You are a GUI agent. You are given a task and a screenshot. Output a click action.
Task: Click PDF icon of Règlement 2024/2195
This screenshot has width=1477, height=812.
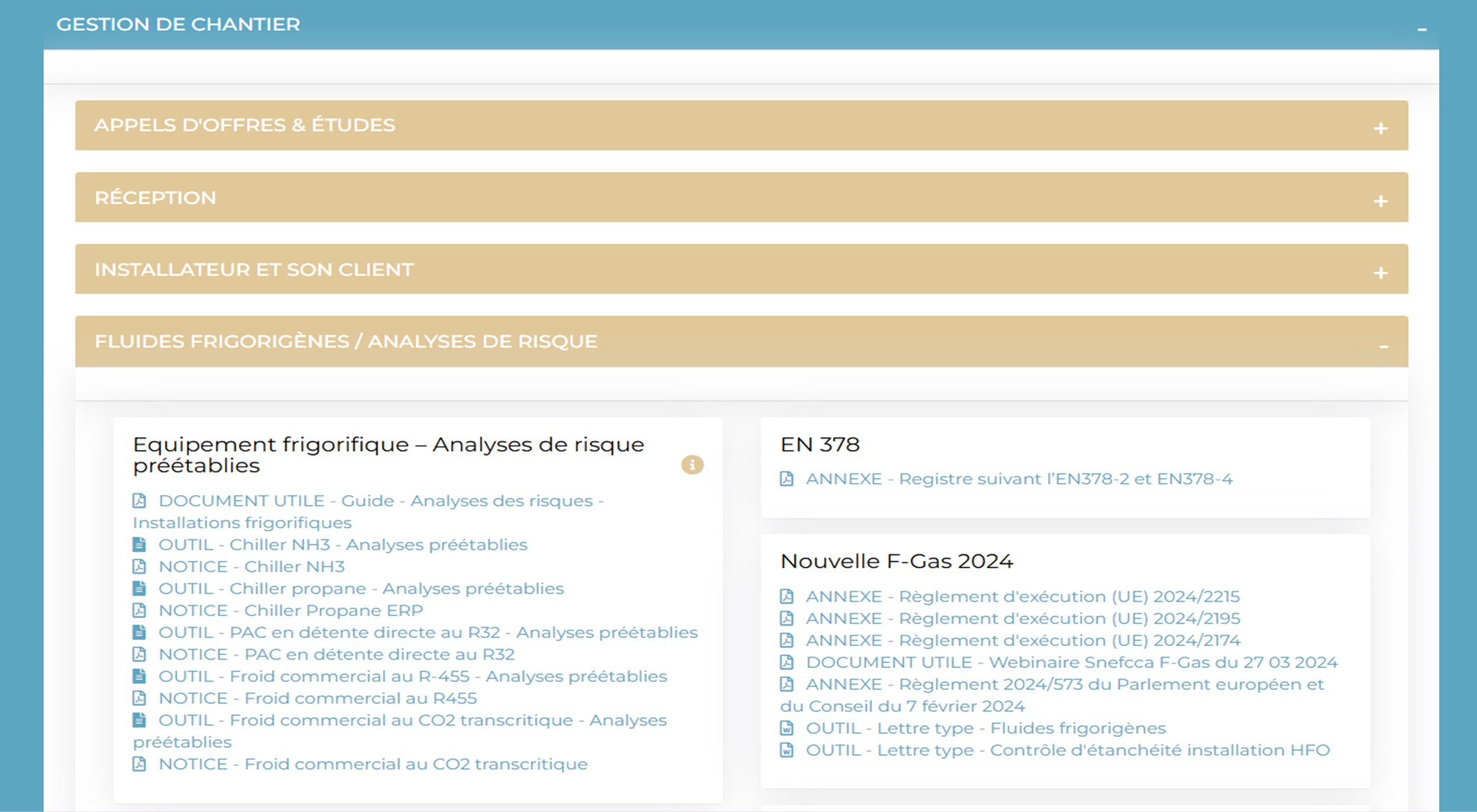point(787,618)
